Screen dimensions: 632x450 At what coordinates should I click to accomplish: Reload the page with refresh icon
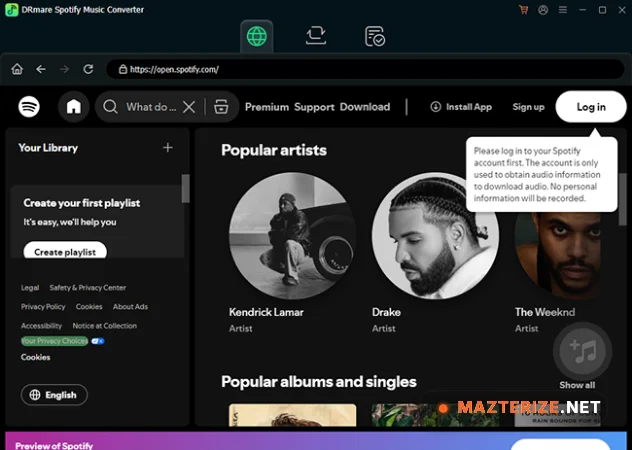click(x=88, y=69)
